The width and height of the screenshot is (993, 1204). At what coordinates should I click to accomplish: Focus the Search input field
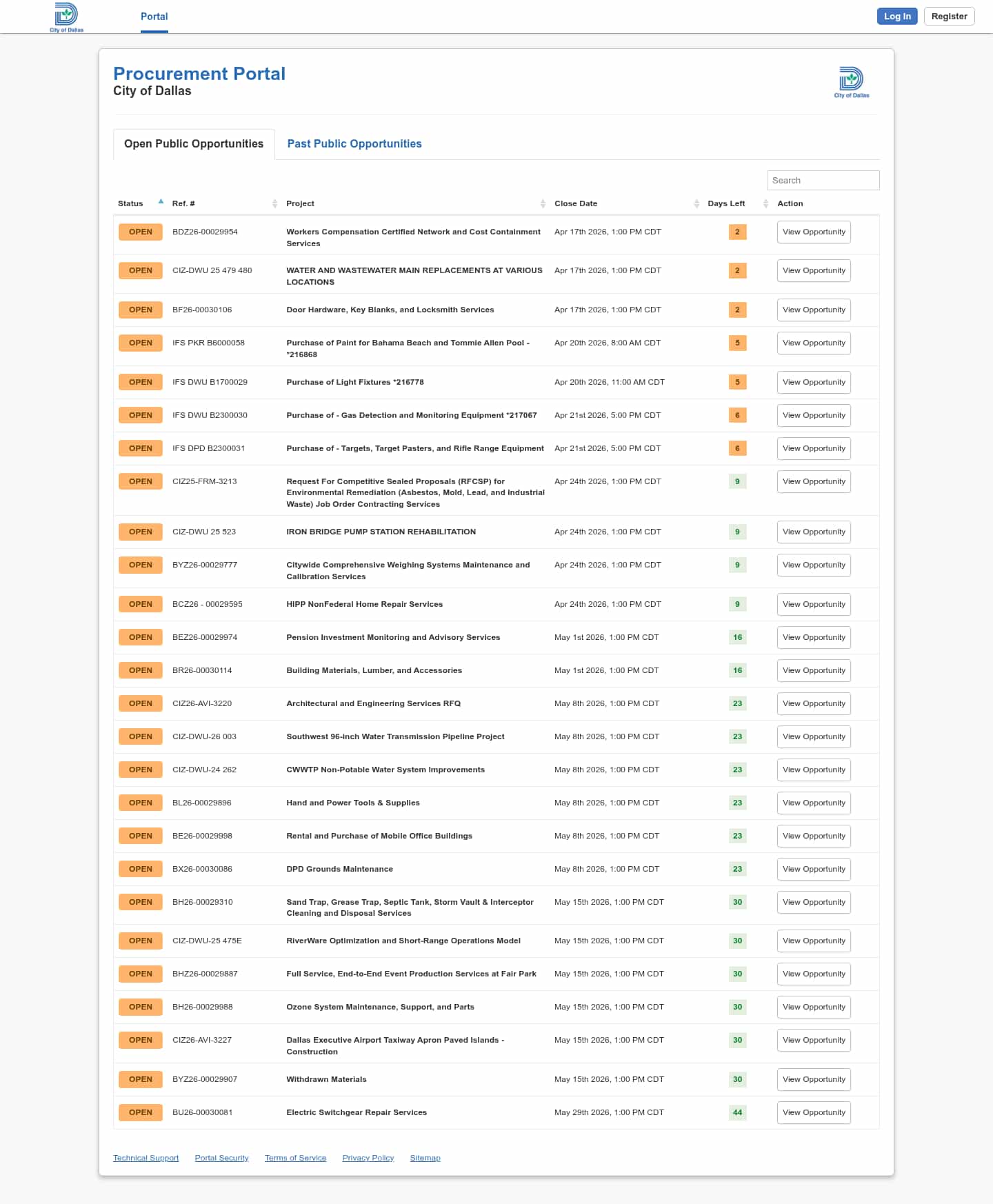click(823, 180)
